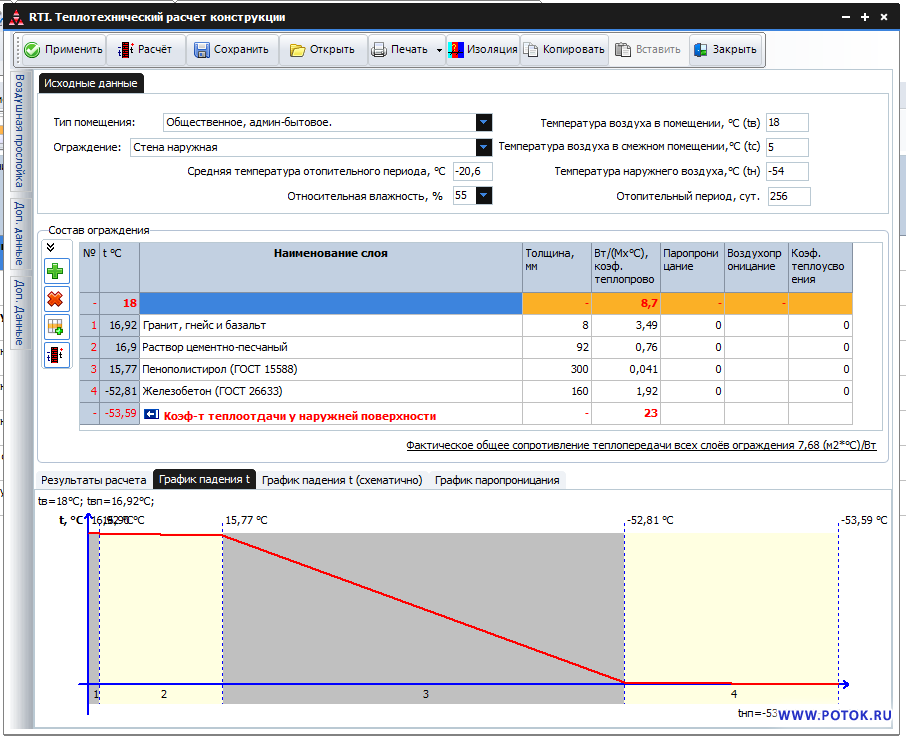
Task: Click the Применить toolbar button
Action: (x=63, y=50)
